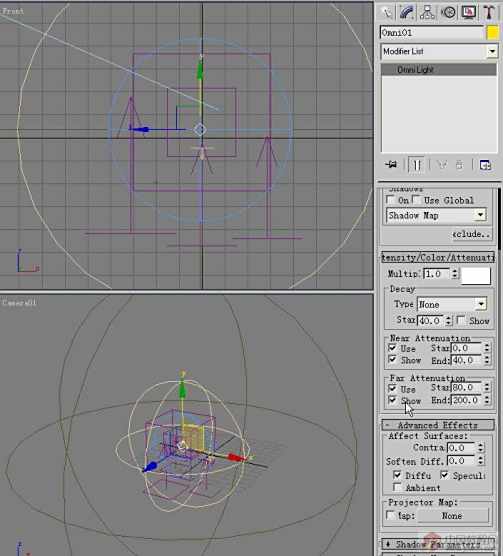Screen dimensions: 503x556
Task: Click Far Attenuation Start 80.0 field
Action: 467,388
